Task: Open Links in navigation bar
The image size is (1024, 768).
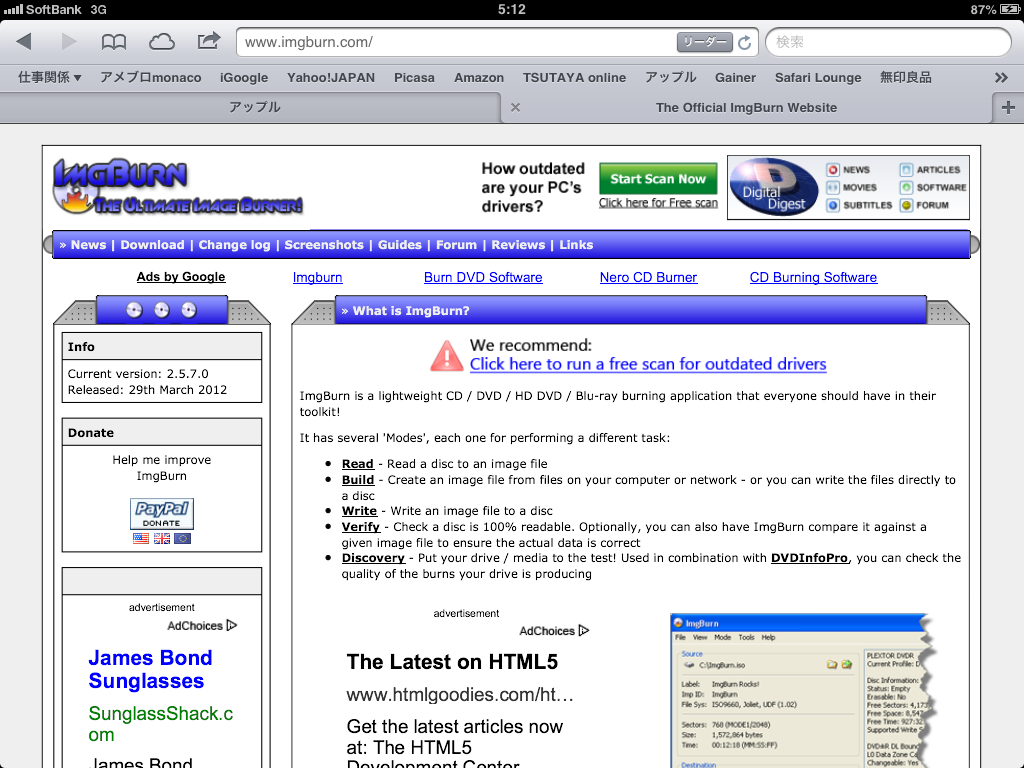Action: [576, 245]
